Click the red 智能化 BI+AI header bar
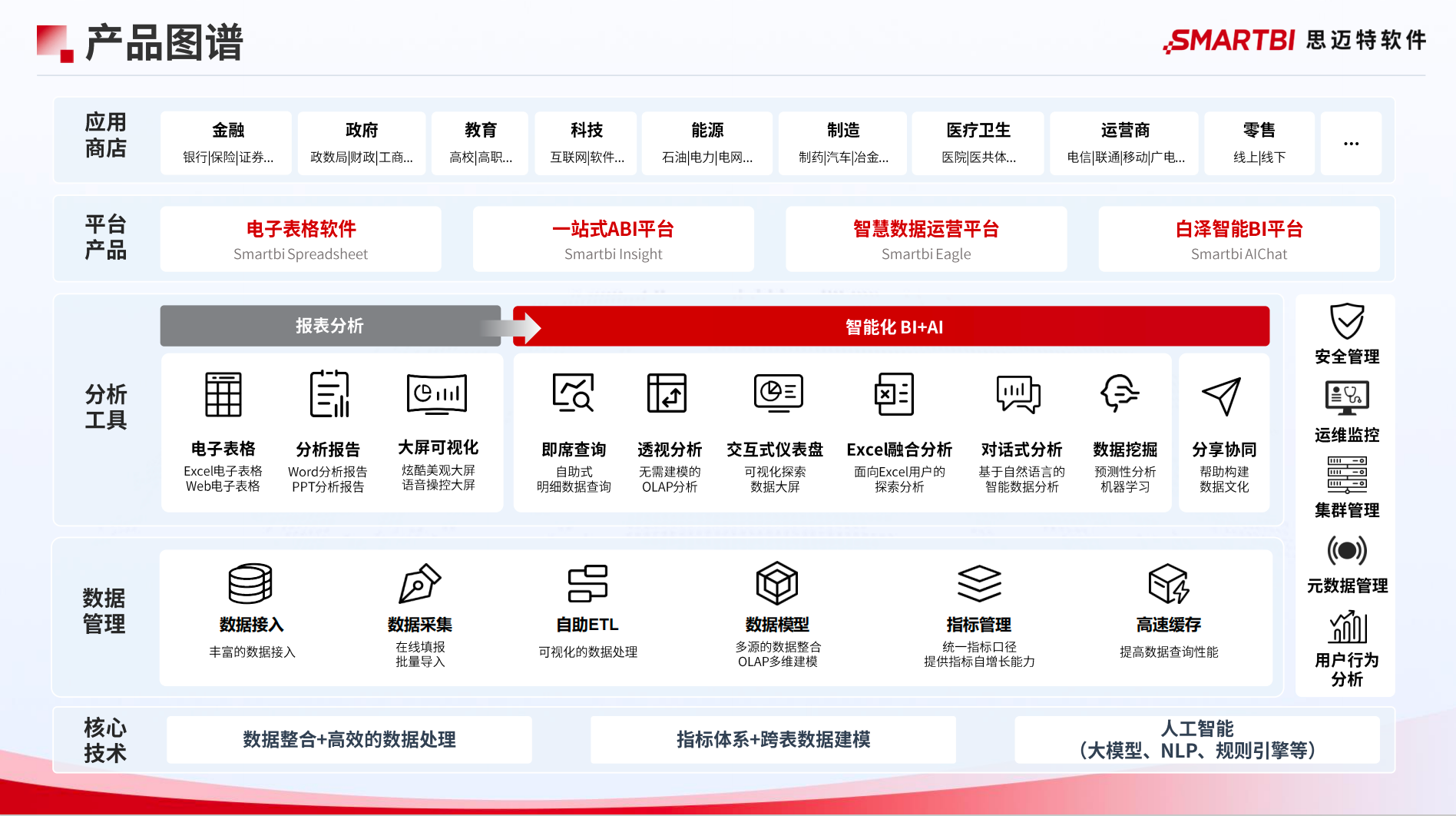The width and height of the screenshot is (1456, 816). 892,327
